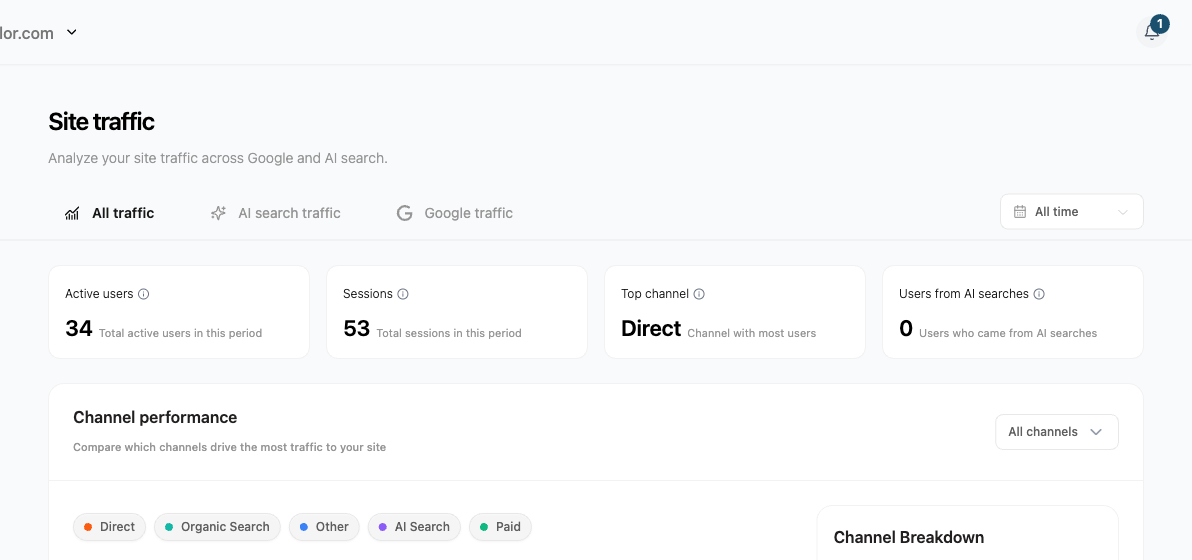Show info tooltip for Users from AI searches

pos(1039,294)
